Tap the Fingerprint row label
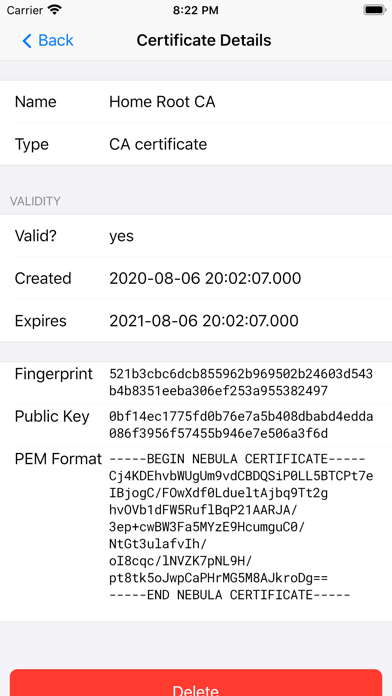This screenshot has height=696, width=392. pos(54,374)
